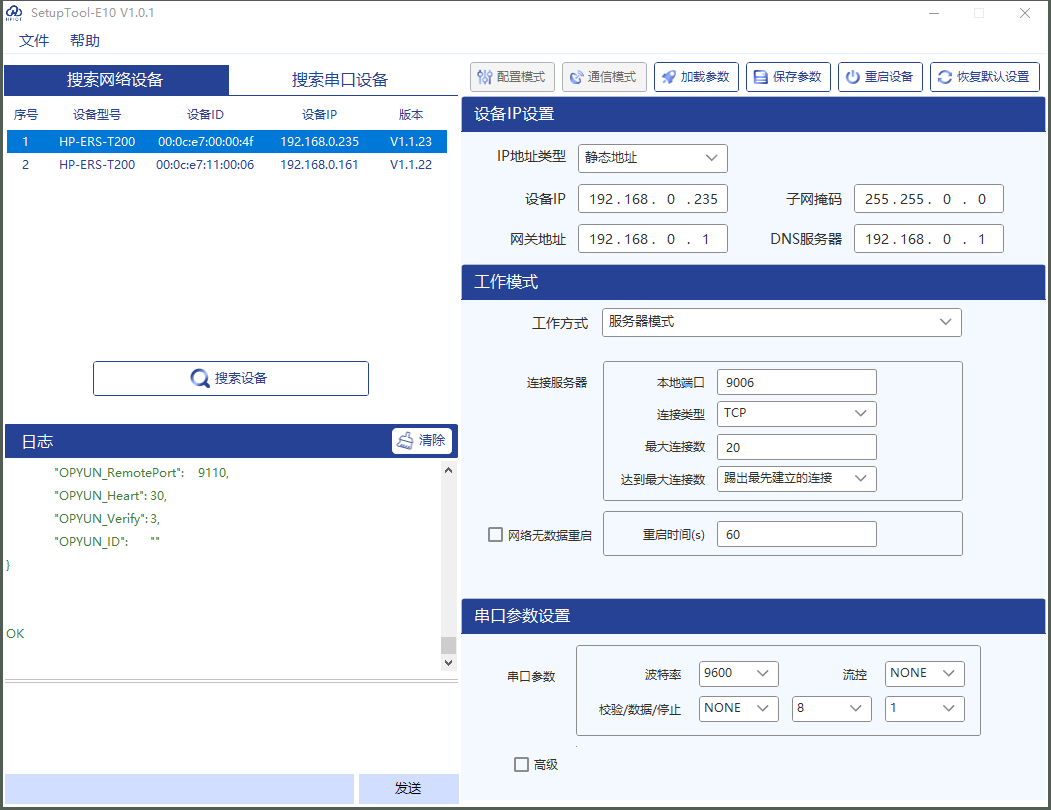
Task: Click the 发送 button
Action: pyautogui.click(x=408, y=789)
